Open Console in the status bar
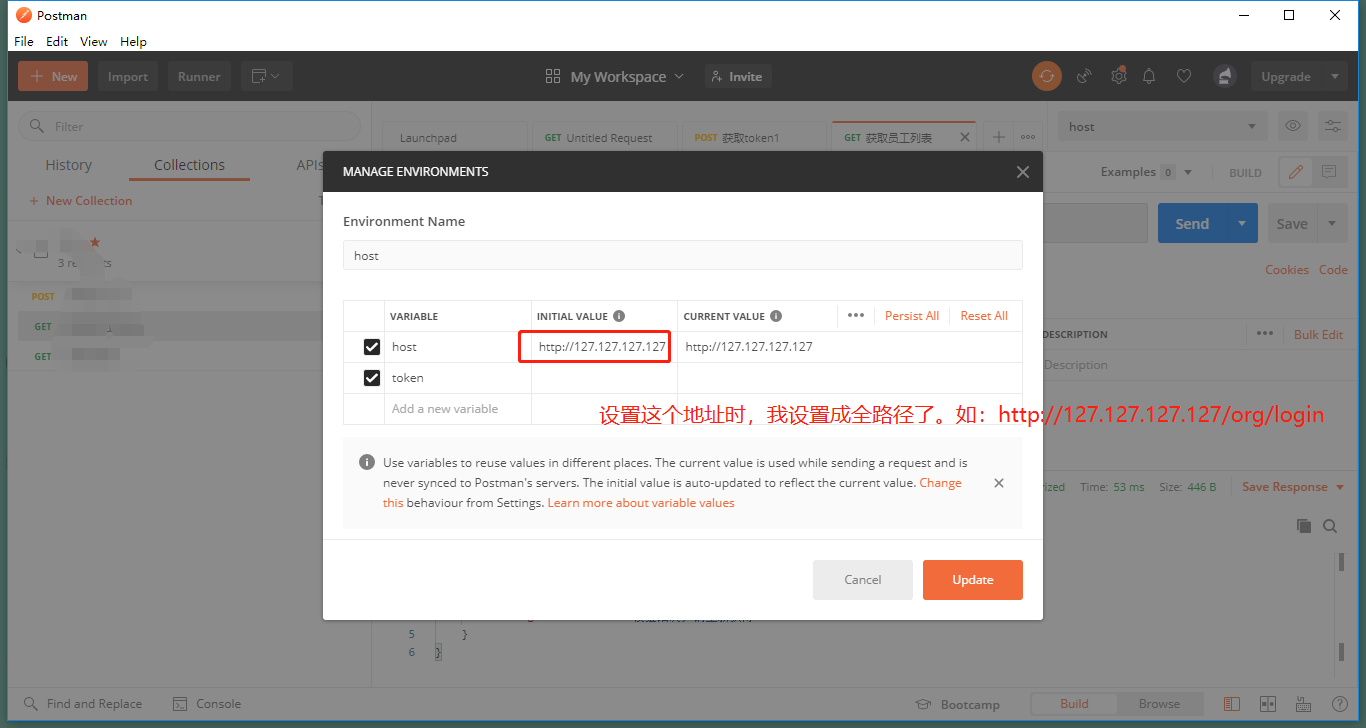 [207, 704]
